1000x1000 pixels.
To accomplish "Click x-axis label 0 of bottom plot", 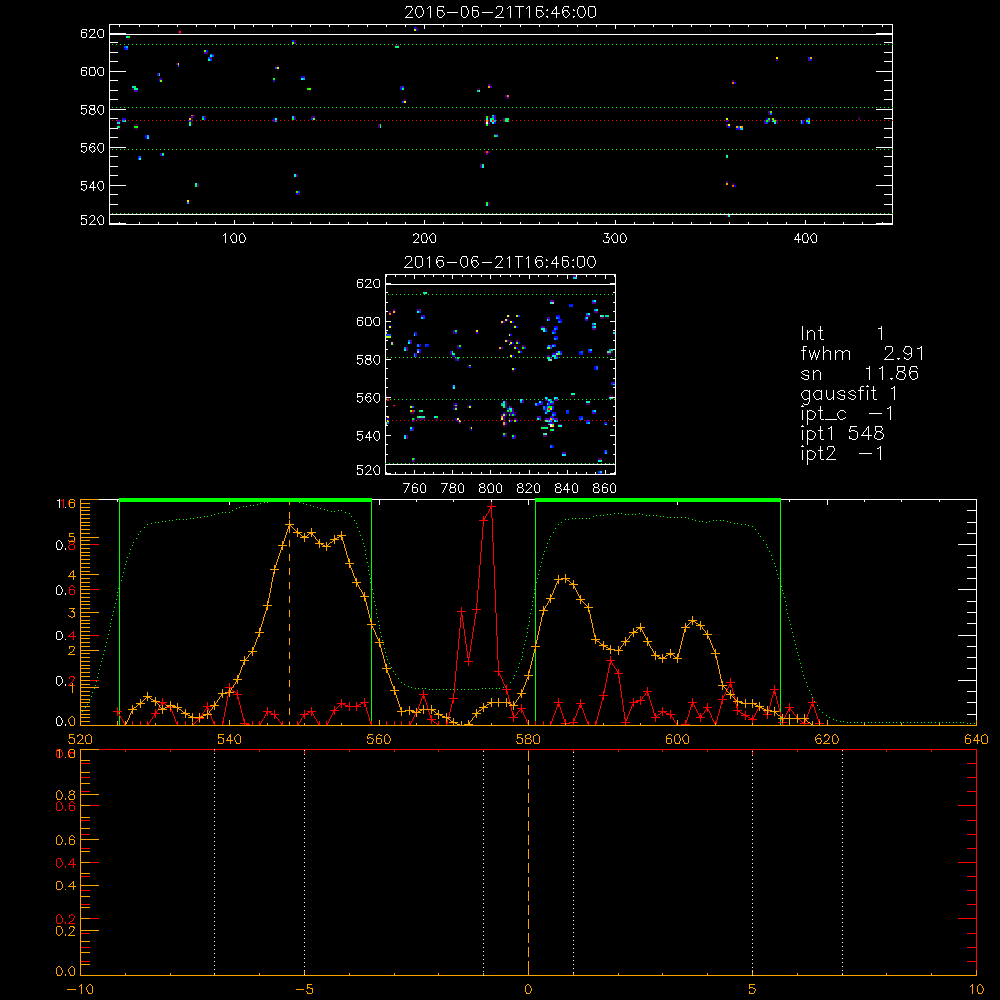I will 528,989.
